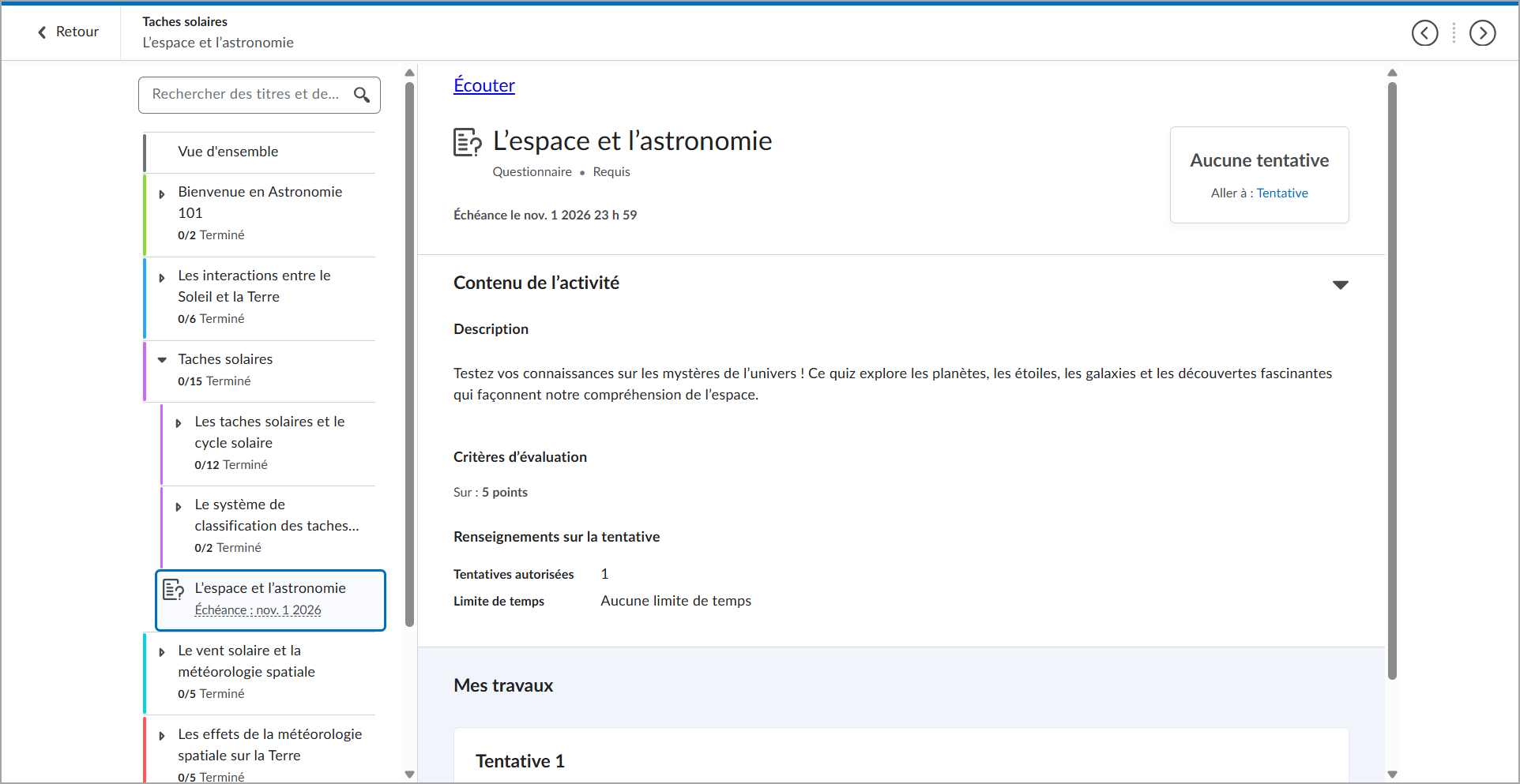The height and width of the screenshot is (784, 1520).
Task: Go to previous activity arrow icon
Action: click(1424, 33)
